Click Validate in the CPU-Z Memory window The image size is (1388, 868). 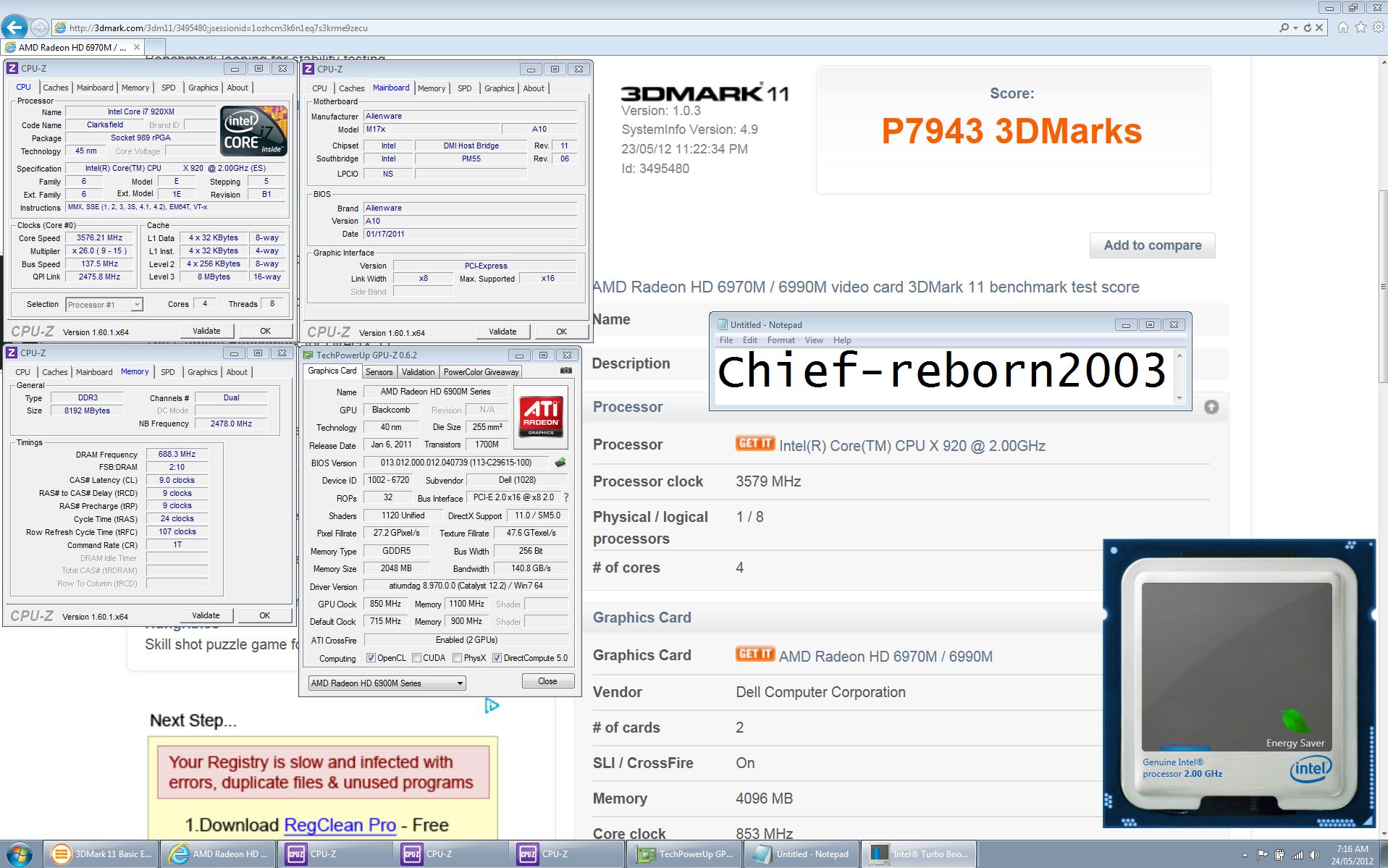(x=206, y=615)
